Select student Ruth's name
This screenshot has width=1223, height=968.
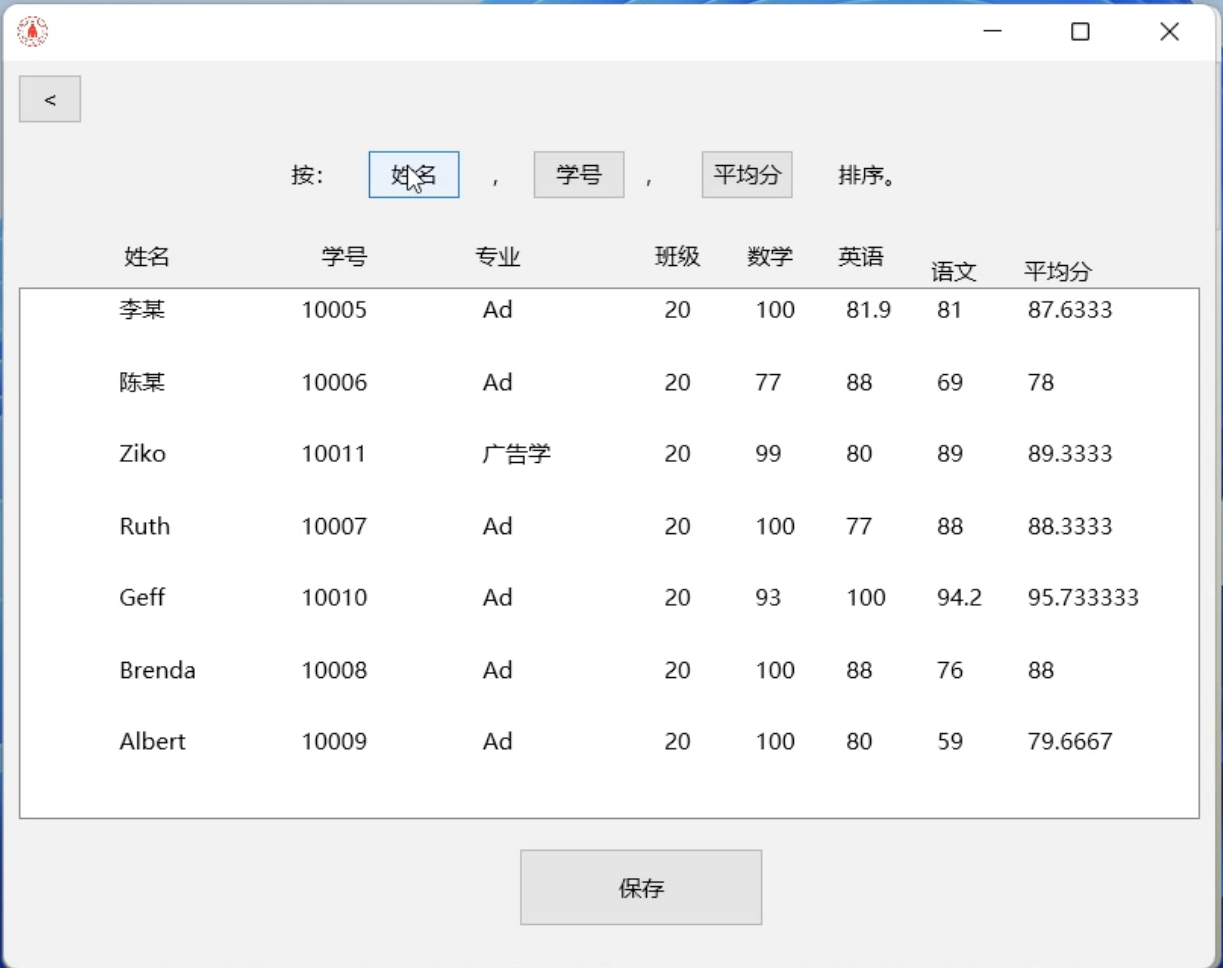coord(144,526)
